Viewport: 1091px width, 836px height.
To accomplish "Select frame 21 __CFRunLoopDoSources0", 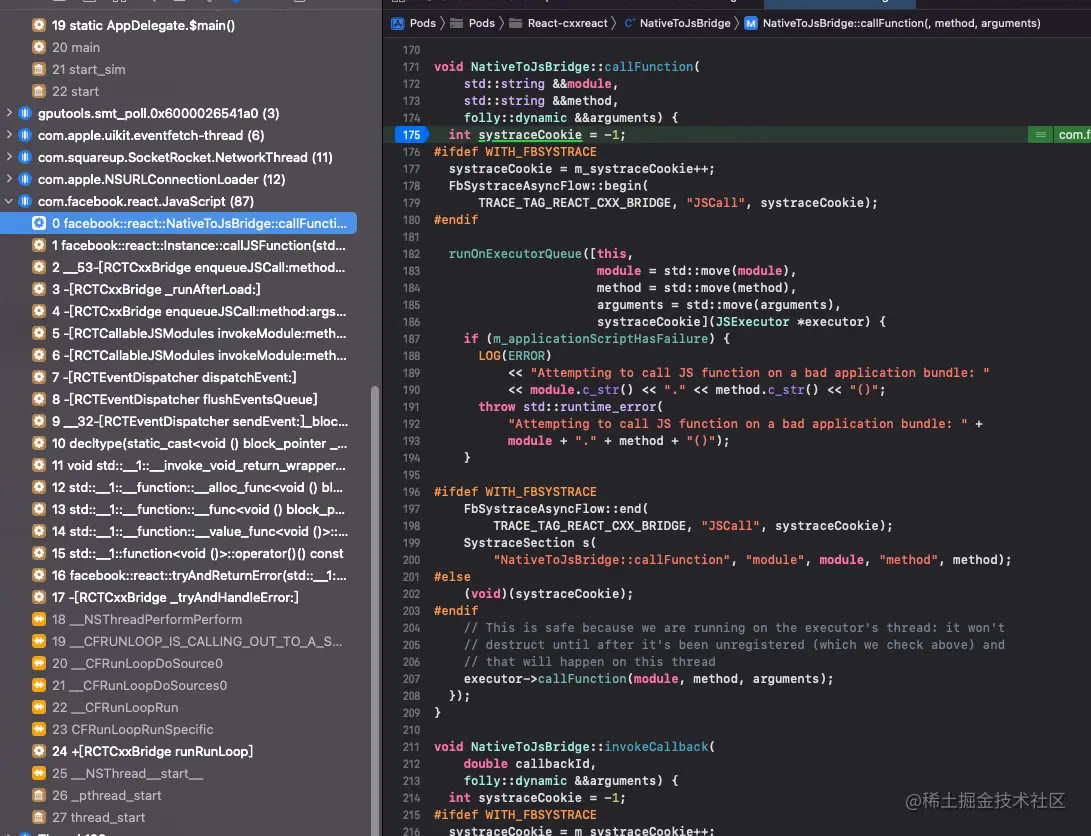I will [130, 686].
